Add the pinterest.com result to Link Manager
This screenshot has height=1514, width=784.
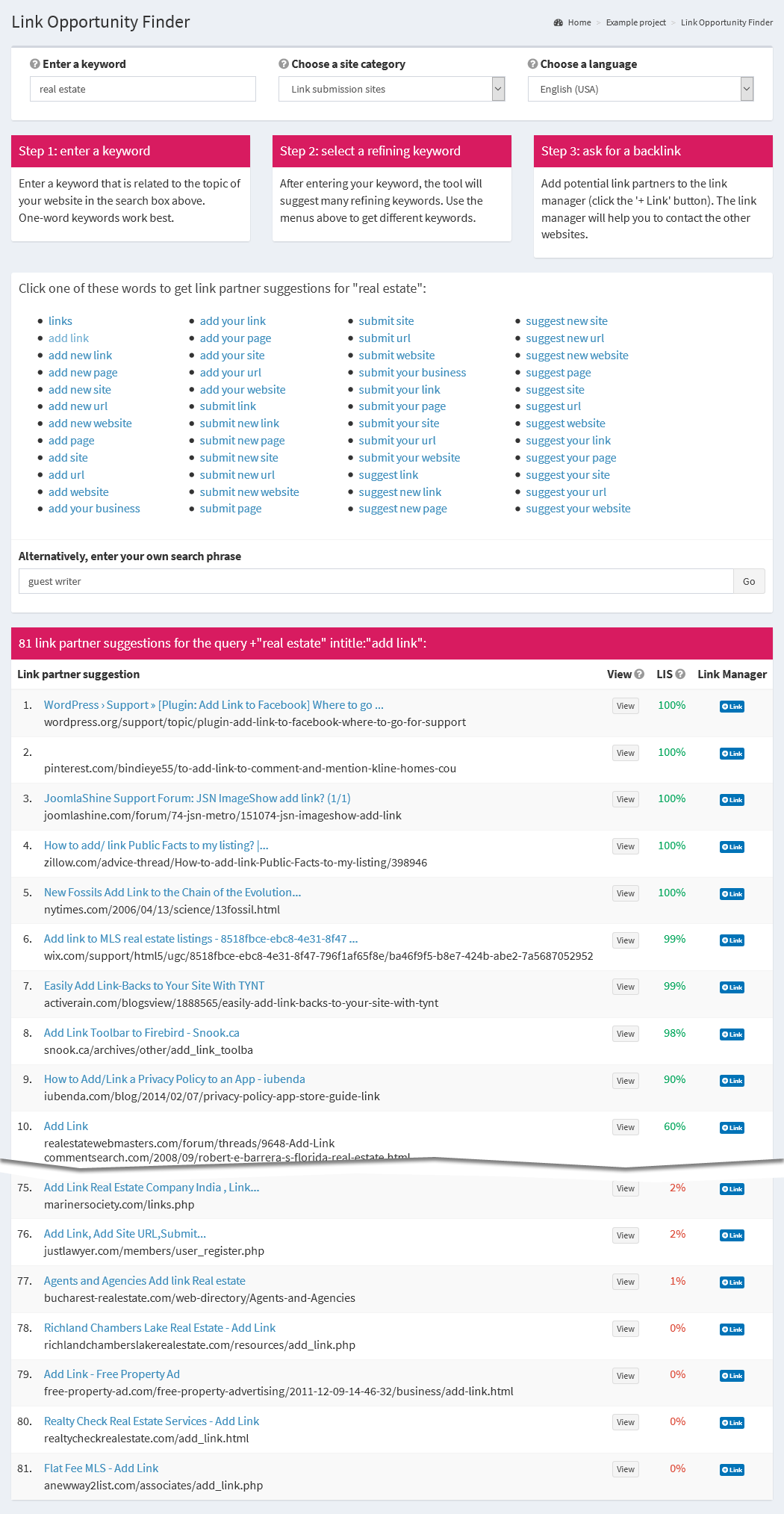pos(732,754)
